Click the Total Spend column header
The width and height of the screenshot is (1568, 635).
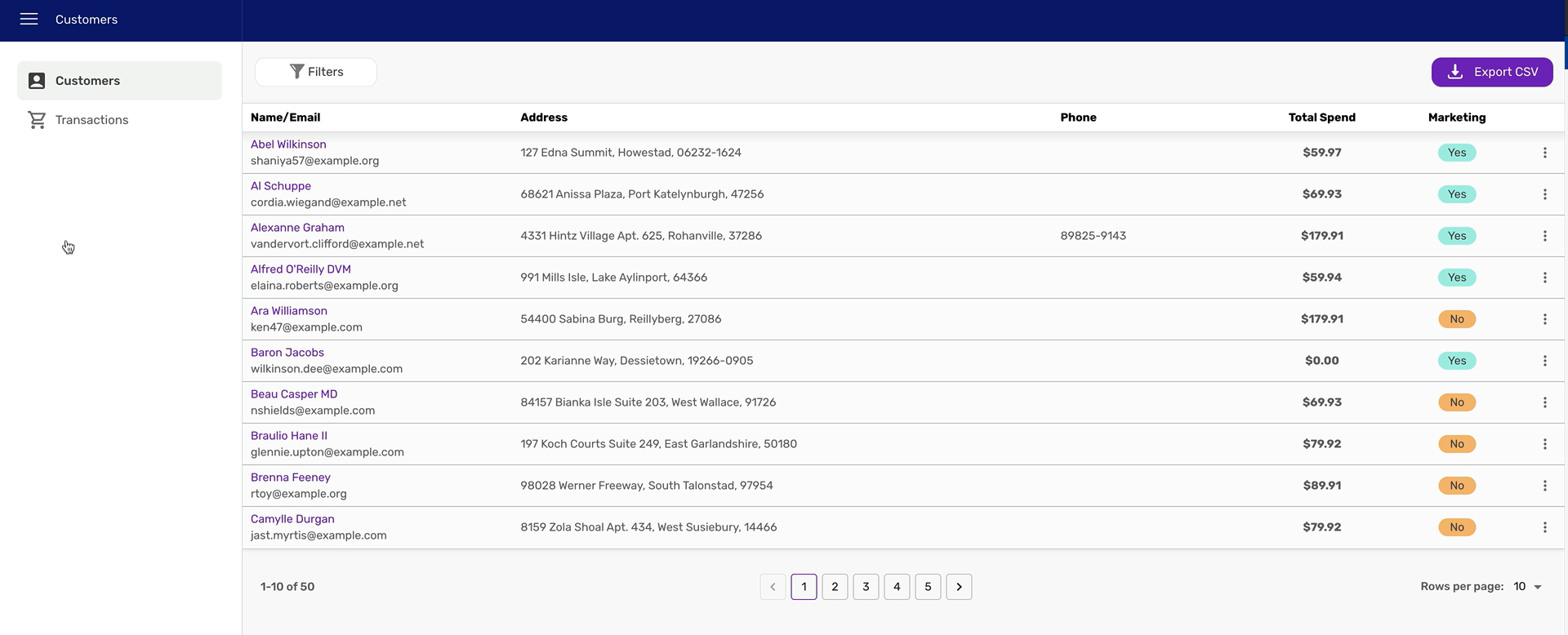click(1321, 118)
